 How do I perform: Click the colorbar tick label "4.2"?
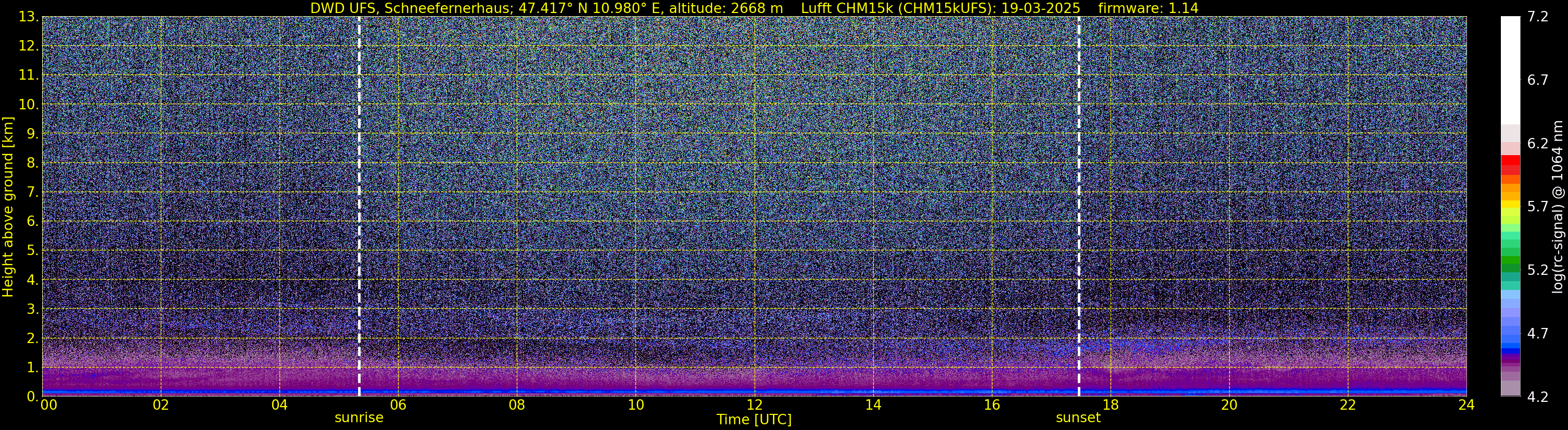coord(1538,397)
